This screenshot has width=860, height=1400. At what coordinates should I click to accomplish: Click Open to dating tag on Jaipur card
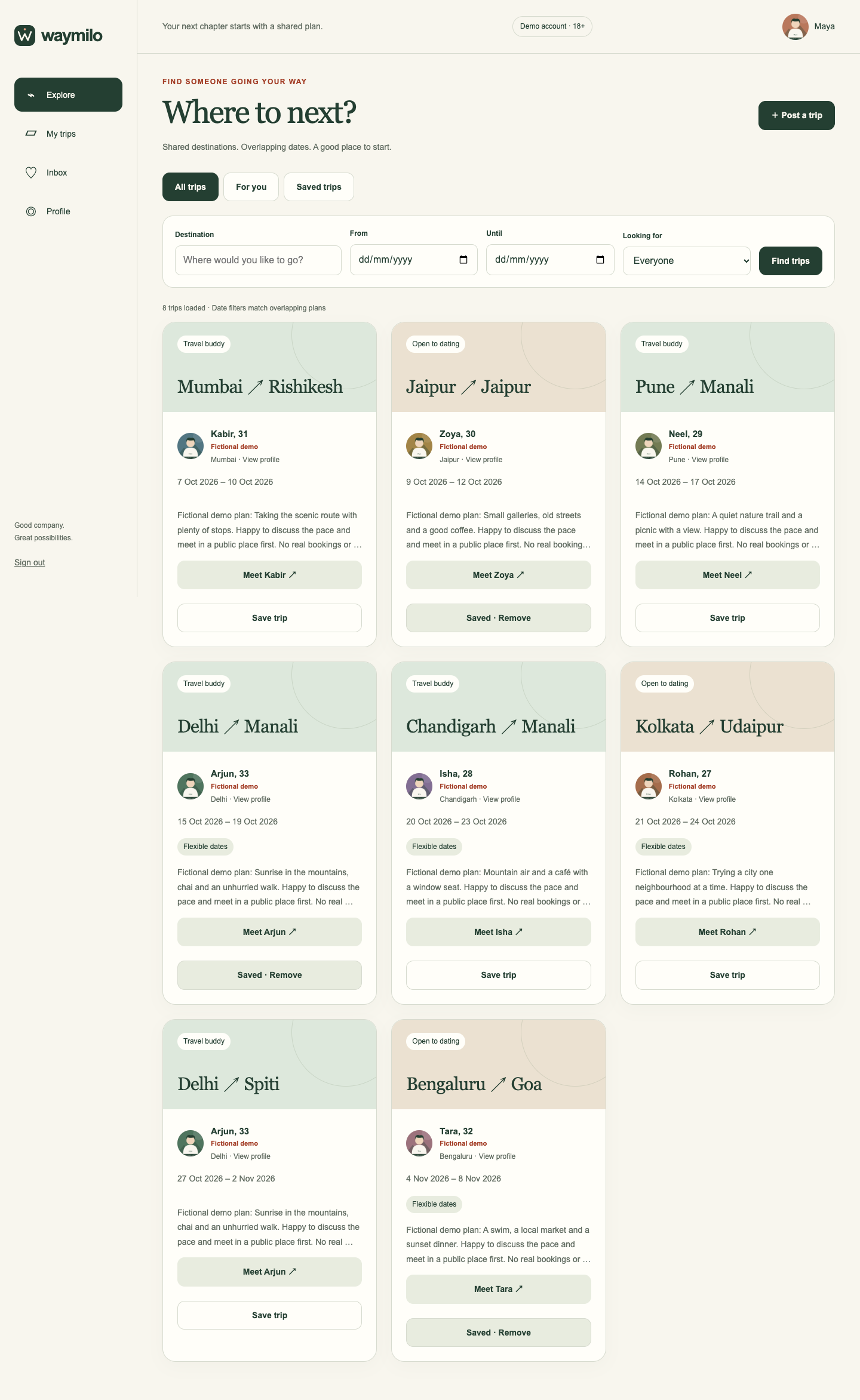click(x=436, y=344)
